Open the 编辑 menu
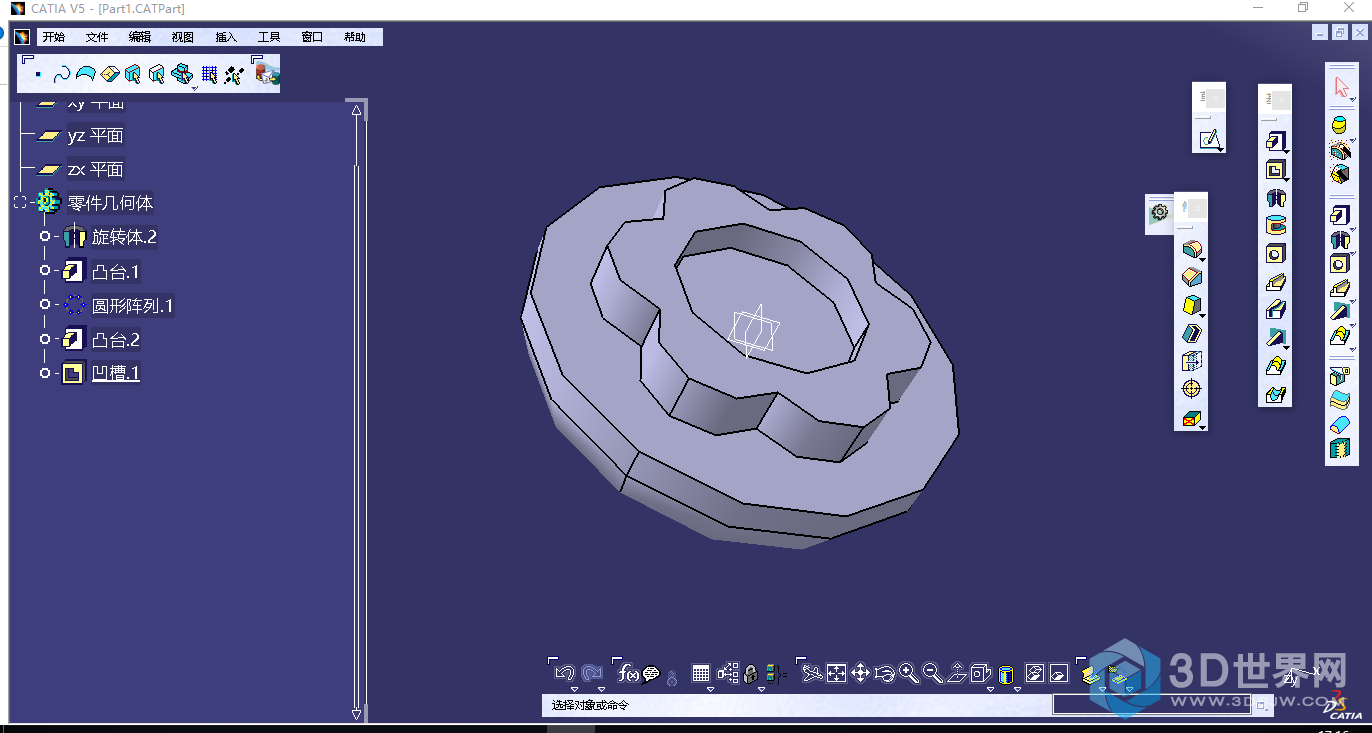The image size is (1372, 733). 139,37
